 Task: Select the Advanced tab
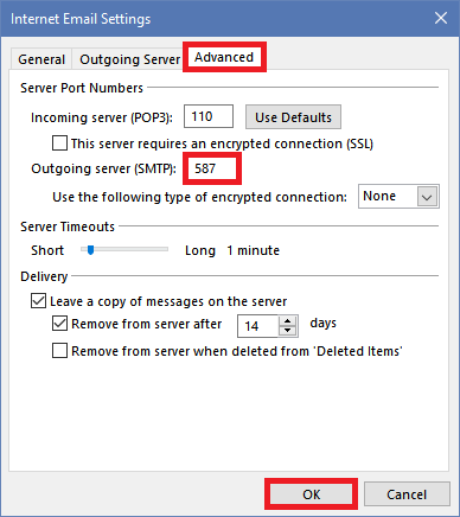pyautogui.click(x=224, y=57)
